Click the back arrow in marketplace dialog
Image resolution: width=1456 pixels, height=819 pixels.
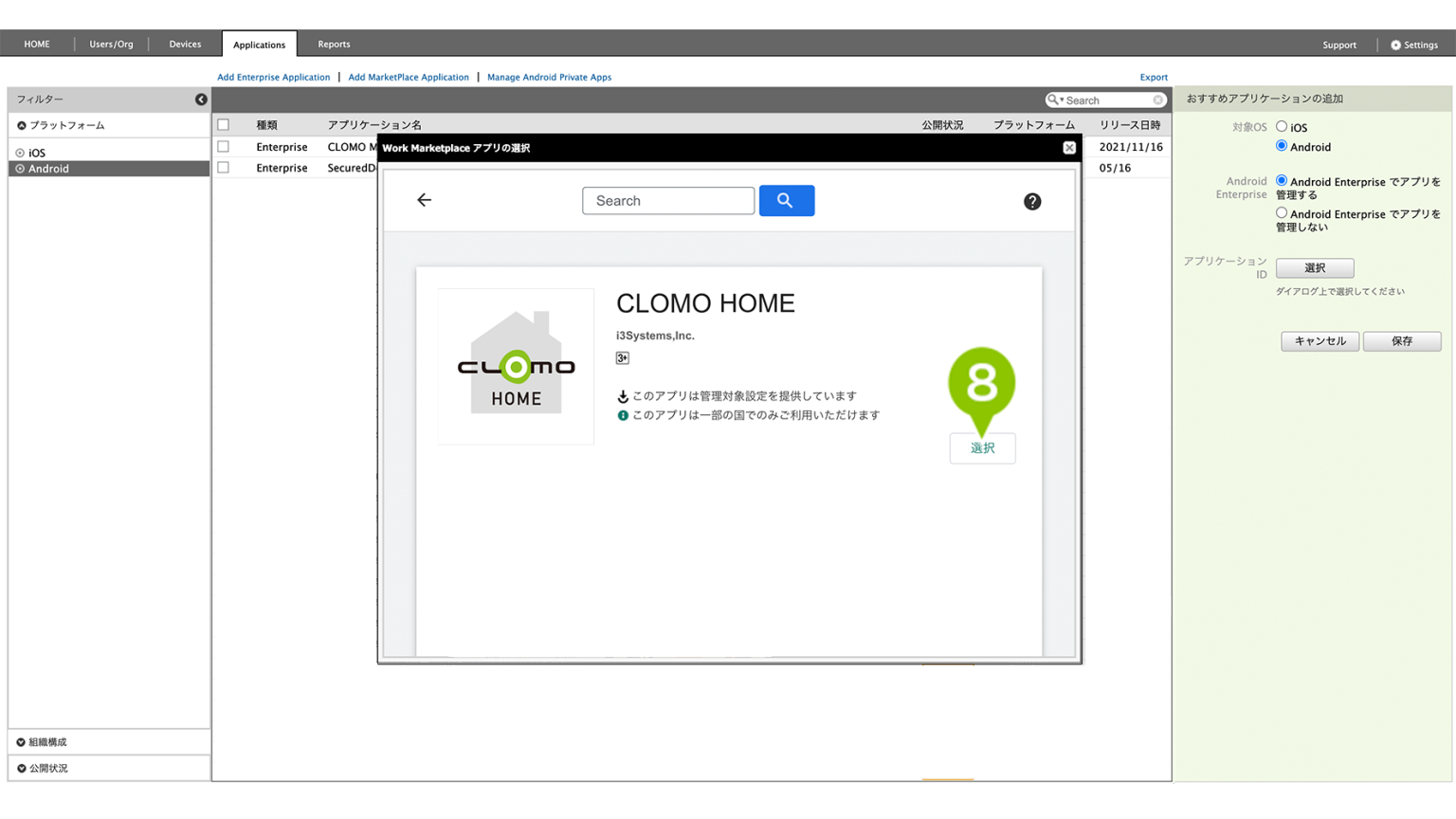pos(424,200)
